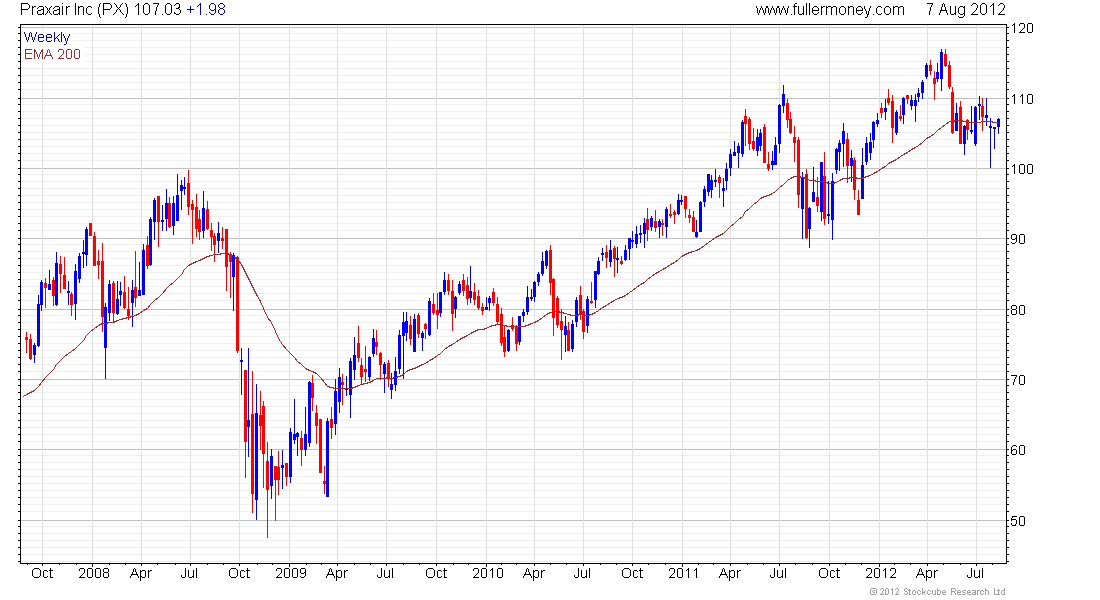Click the Oct label preceding 2008

42,573
